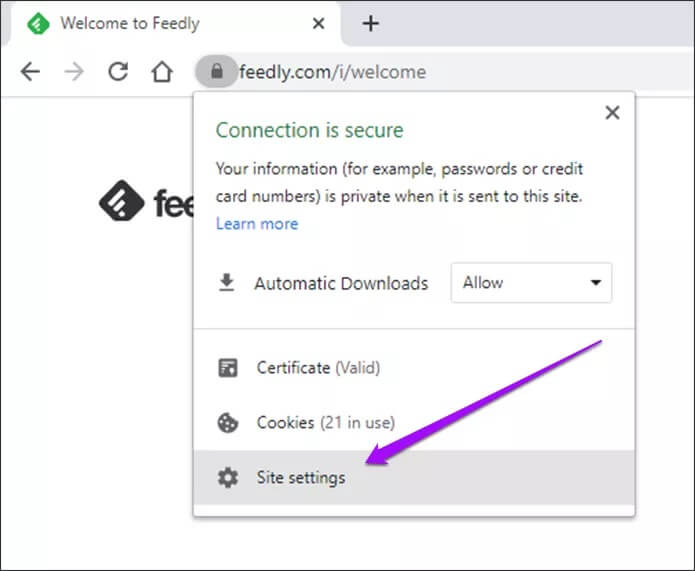
Task: Open the Automatic Downloads Allow dropdown
Action: pos(531,283)
